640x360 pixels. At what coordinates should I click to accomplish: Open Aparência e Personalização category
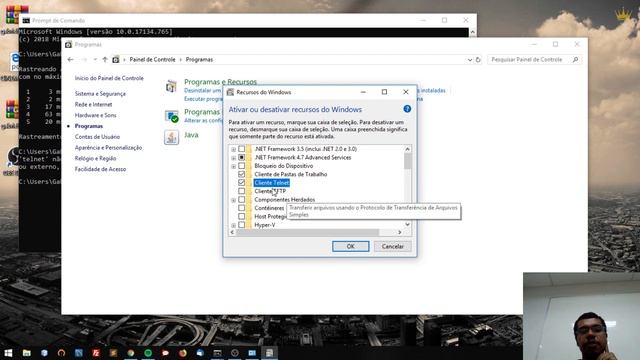point(108,147)
